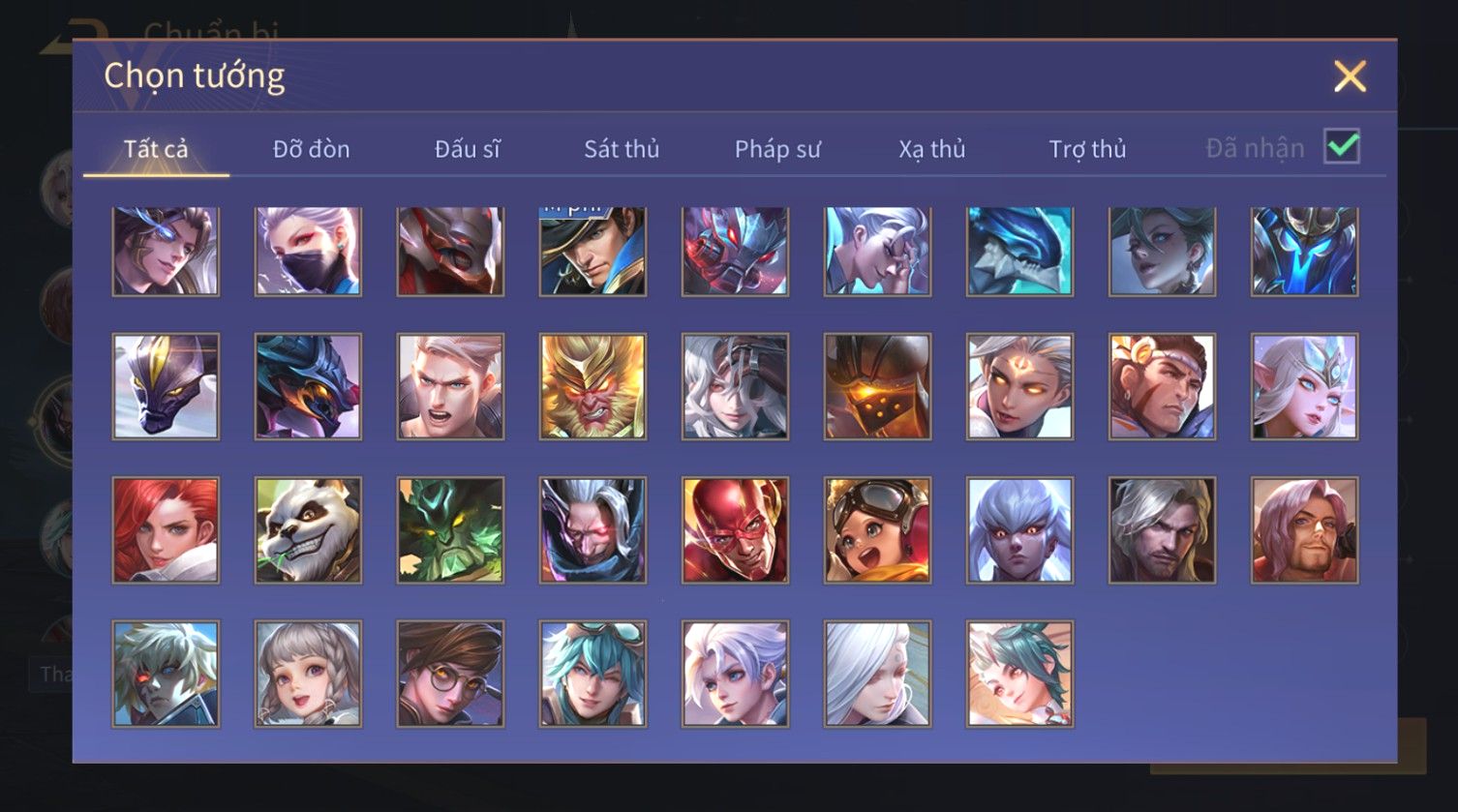Select the Tất cả tab
The image size is (1458, 812).
[156, 149]
